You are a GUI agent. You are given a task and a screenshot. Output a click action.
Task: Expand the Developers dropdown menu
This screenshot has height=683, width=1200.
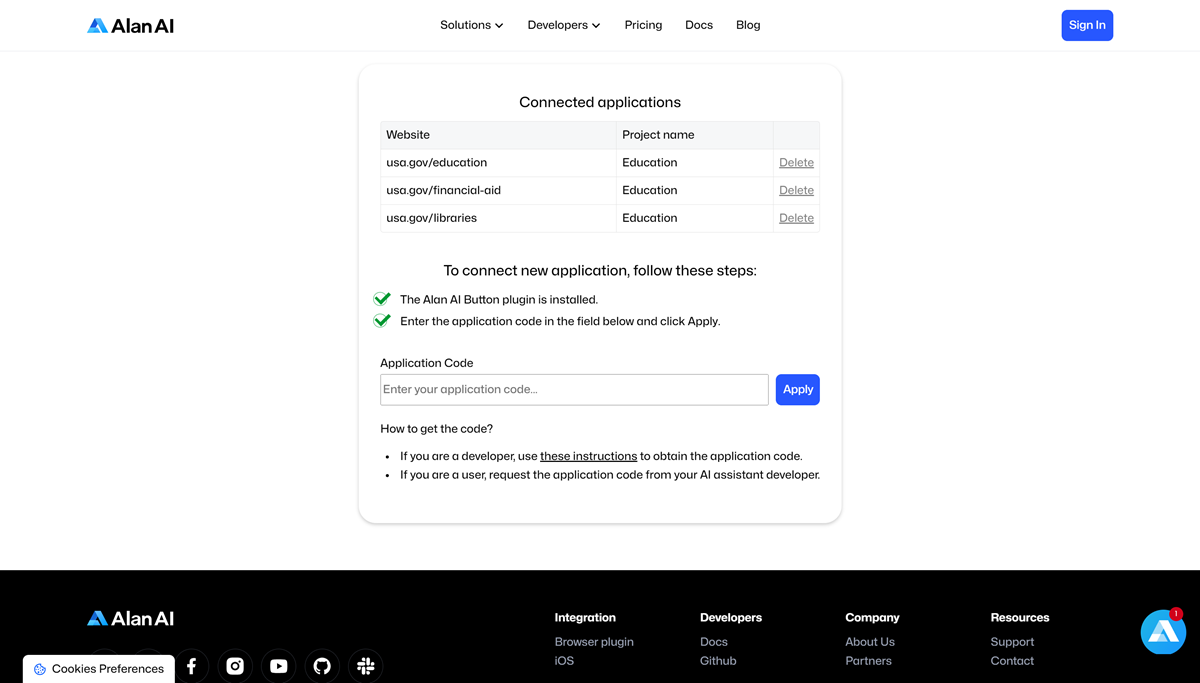click(x=564, y=25)
